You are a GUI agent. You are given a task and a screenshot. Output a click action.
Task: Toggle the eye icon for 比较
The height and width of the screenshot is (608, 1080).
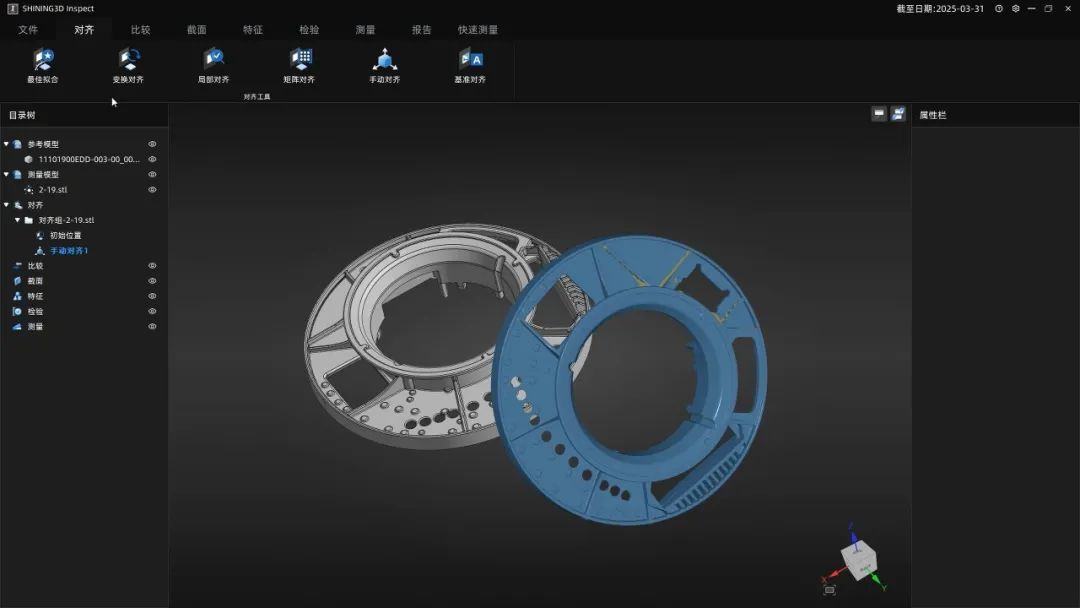pos(153,266)
